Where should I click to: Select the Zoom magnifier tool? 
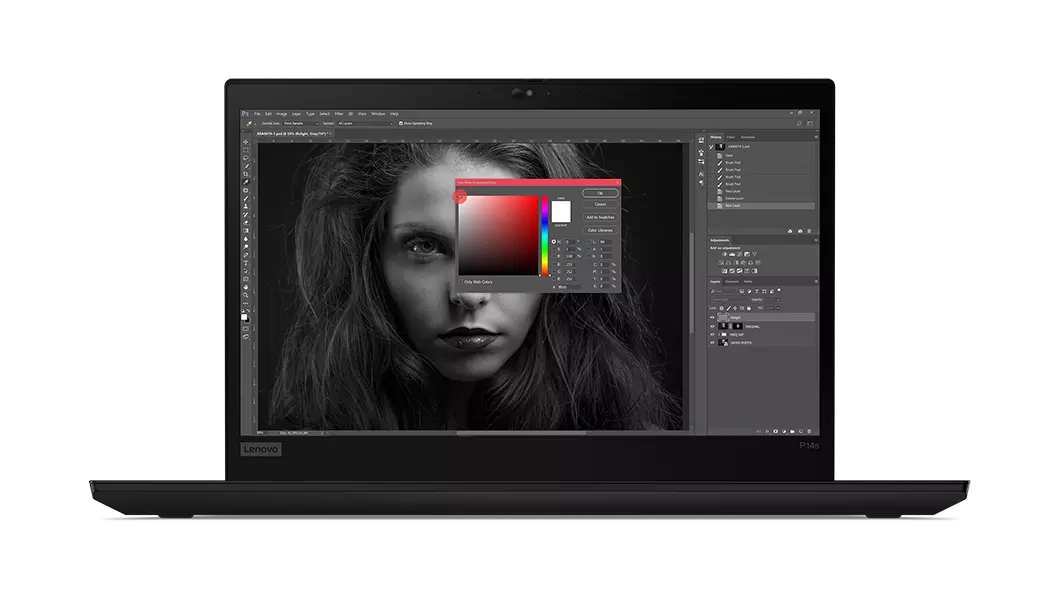[246, 296]
